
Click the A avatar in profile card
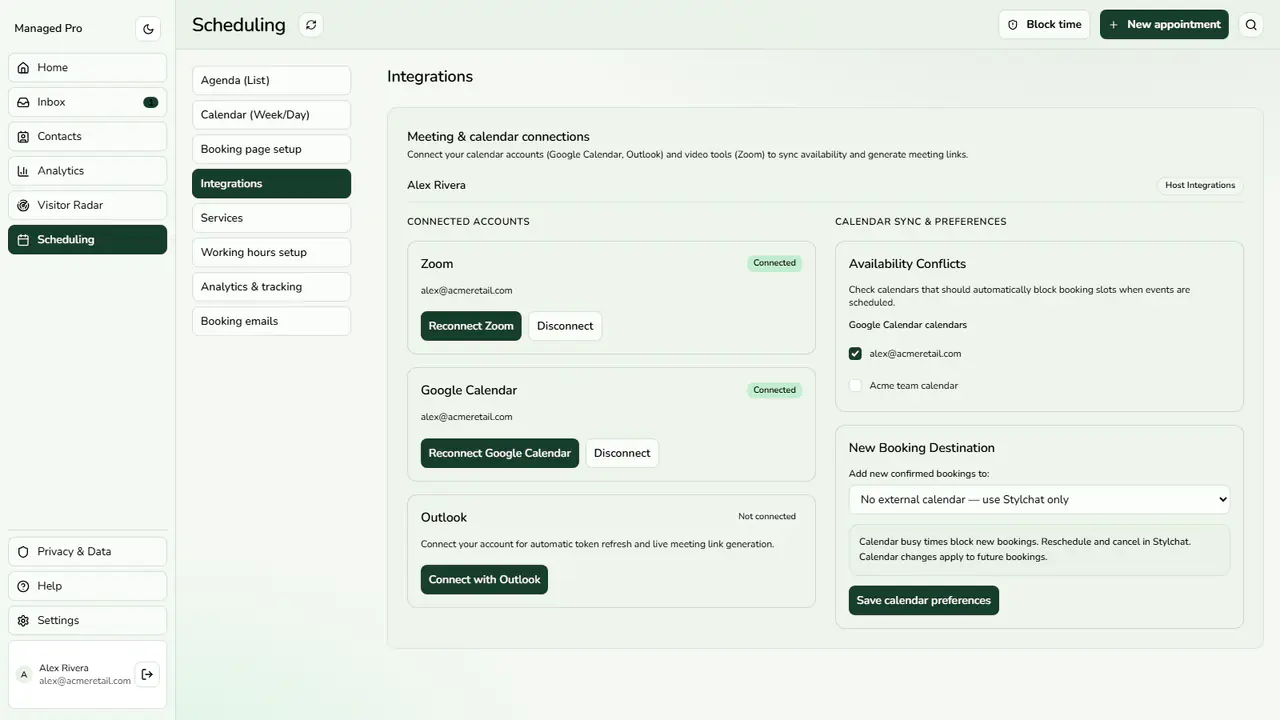tap(24, 675)
